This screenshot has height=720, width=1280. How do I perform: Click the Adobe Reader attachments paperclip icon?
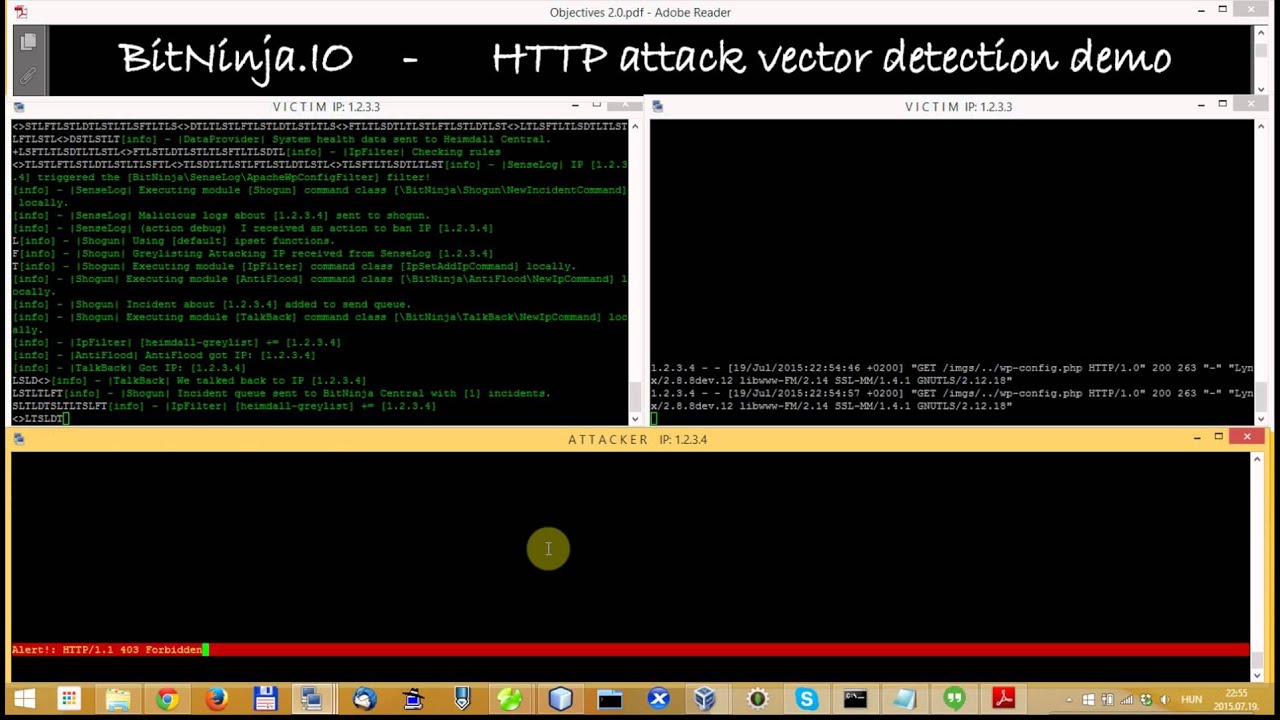(x=28, y=75)
